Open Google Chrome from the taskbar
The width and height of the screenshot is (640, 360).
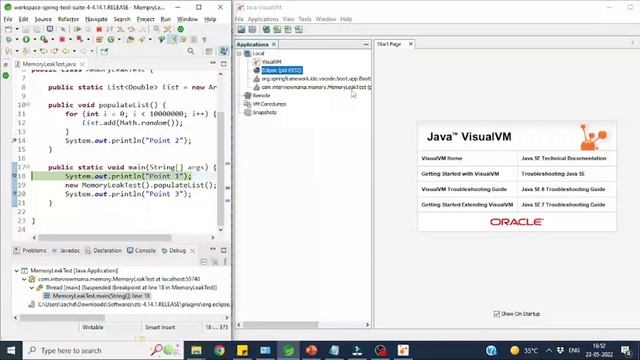click(x=219, y=350)
